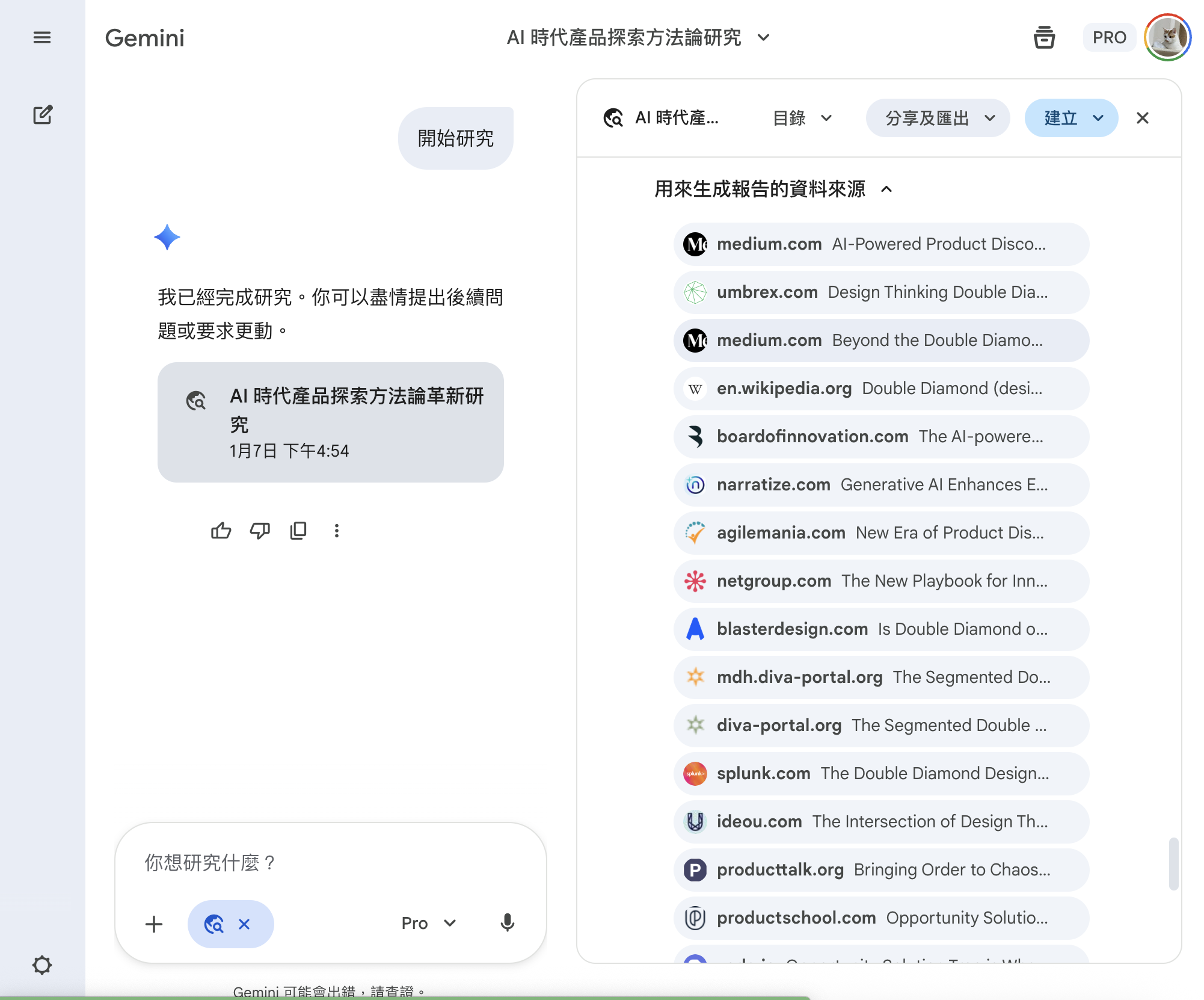Click the plus add-attachment icon
Viewport: 1204px width, 1000px height.
click(154, 924)
